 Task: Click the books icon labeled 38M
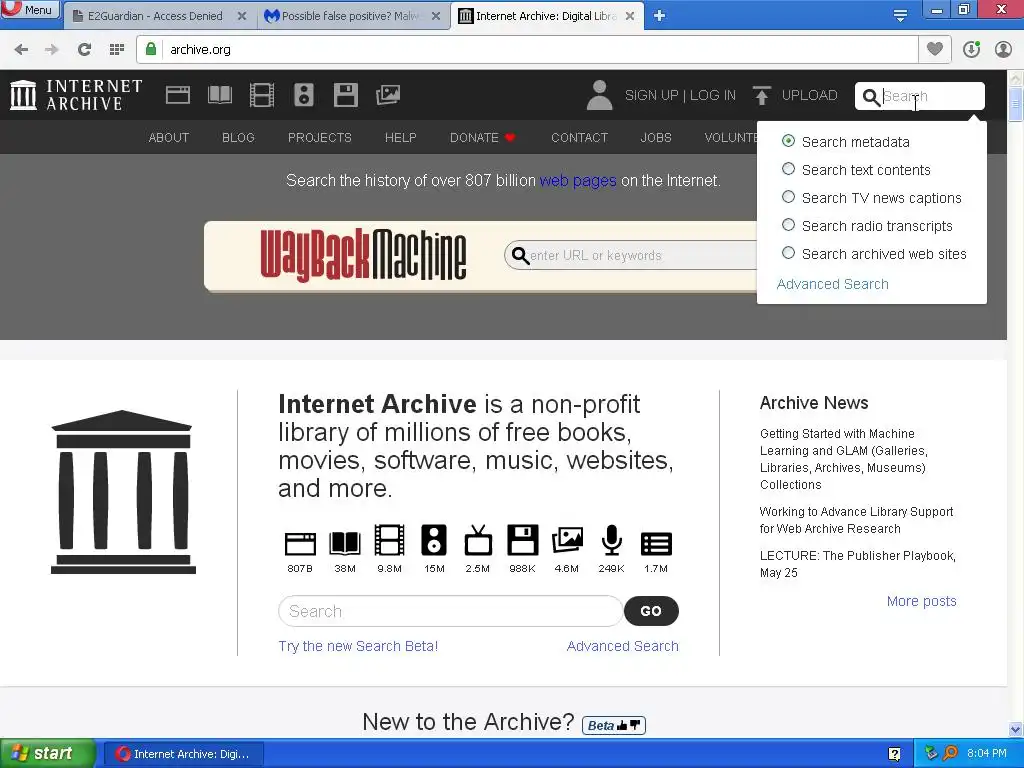point(345,543)
